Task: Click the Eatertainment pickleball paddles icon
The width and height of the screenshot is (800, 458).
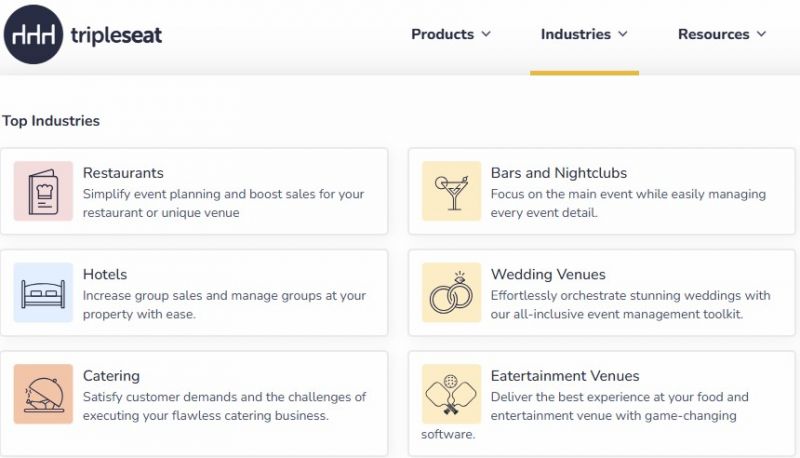Action: [x=452, y=394]
